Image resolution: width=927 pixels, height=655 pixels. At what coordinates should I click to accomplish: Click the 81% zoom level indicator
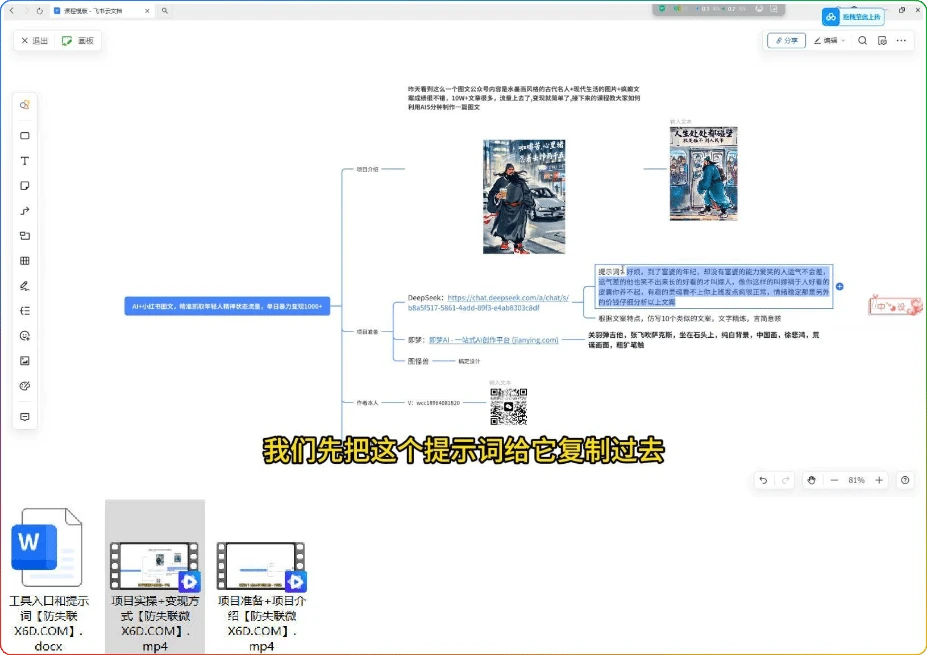(x=856, y=480)
